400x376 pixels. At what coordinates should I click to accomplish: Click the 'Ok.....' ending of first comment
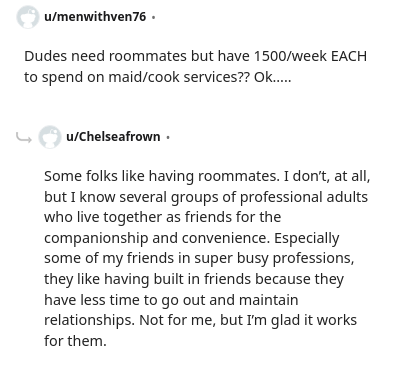[273, 77]
